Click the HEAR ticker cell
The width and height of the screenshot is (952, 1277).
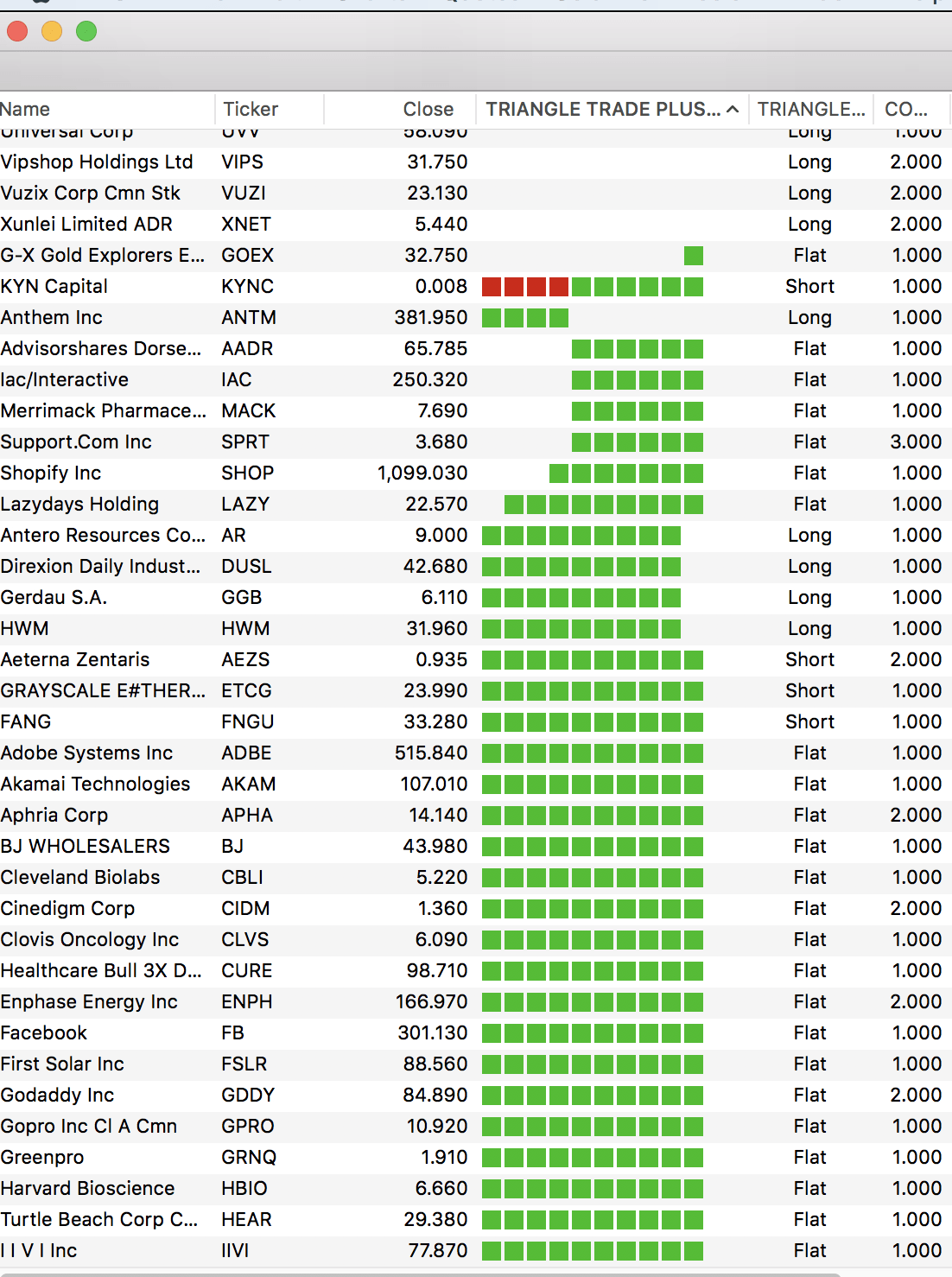247,1220
